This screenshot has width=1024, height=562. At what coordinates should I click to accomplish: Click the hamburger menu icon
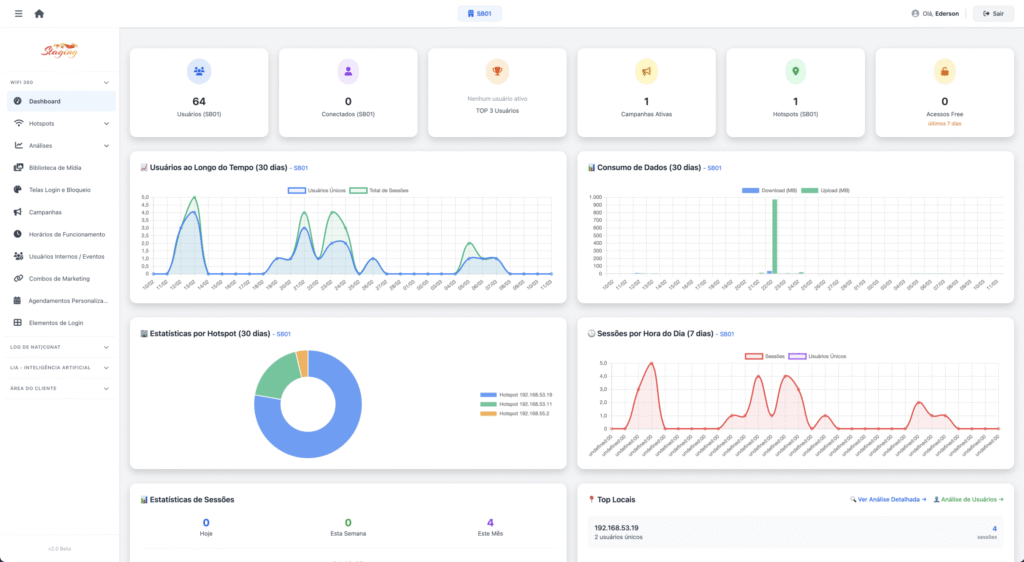click(x=18, y=14)
